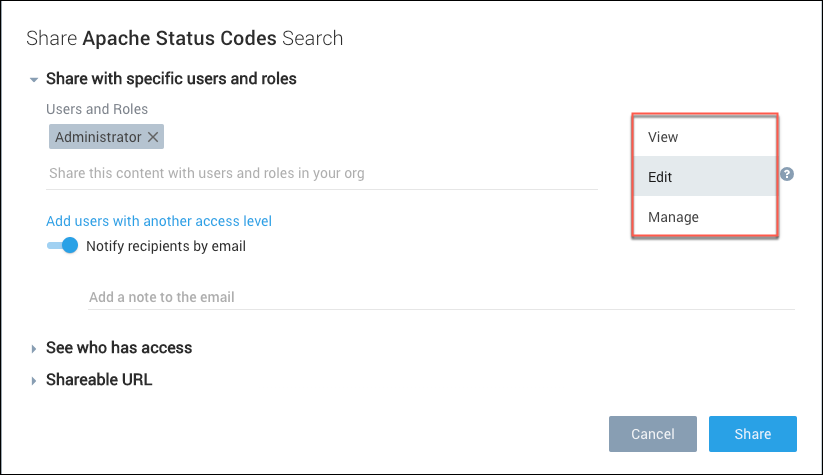The height and width of the screenshot is (475, 823).
Task: Pick Manage access level option
Action: [x=704, y=217]
